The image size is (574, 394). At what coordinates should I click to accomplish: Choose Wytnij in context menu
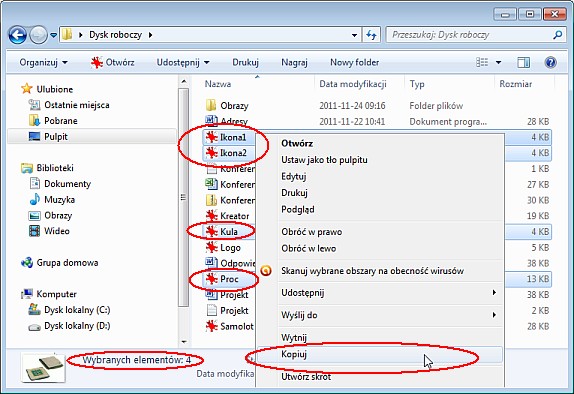pos(380,337)
